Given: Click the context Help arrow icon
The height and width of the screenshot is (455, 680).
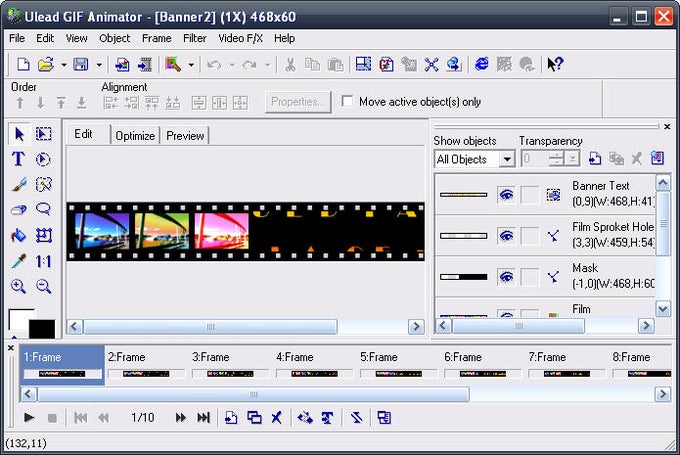Looking at the screenshot, I should tap(555, 64).
